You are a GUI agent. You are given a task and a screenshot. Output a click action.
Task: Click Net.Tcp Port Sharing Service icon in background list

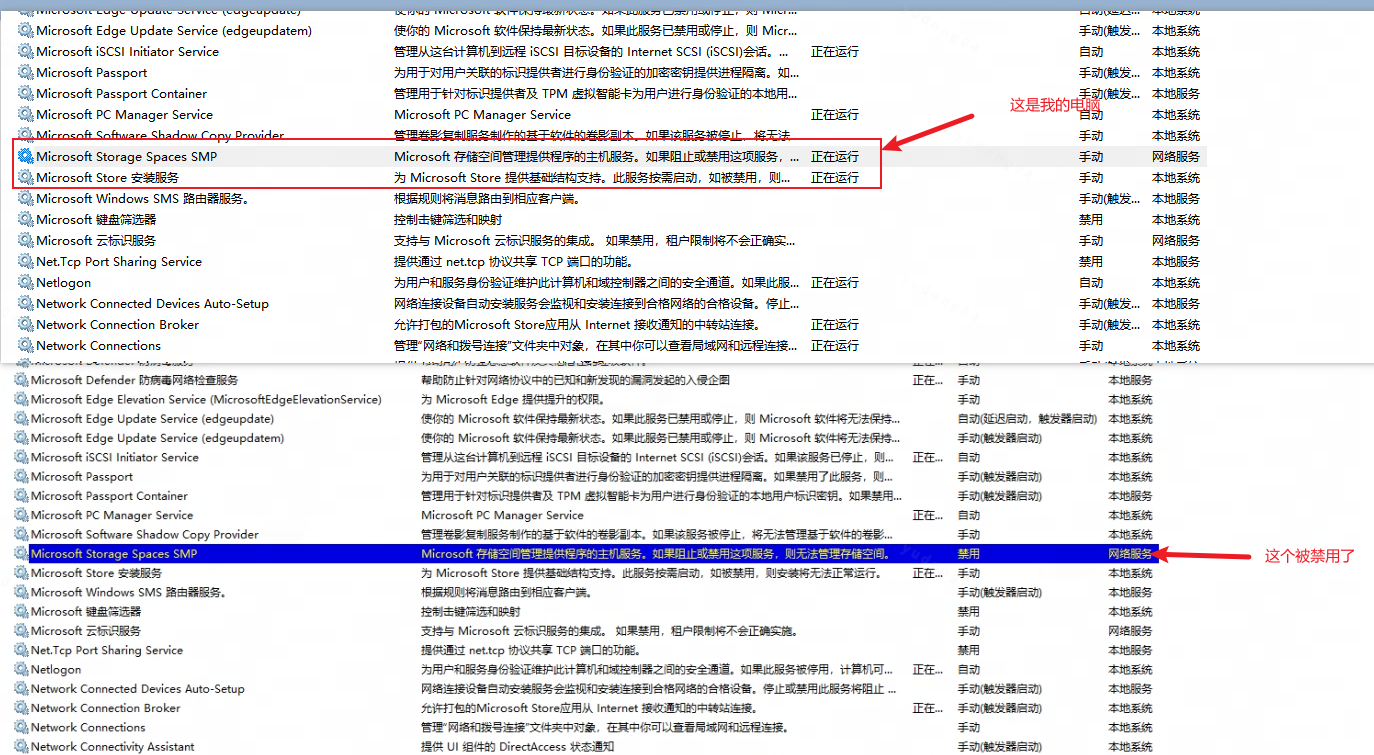coord(22,650)
